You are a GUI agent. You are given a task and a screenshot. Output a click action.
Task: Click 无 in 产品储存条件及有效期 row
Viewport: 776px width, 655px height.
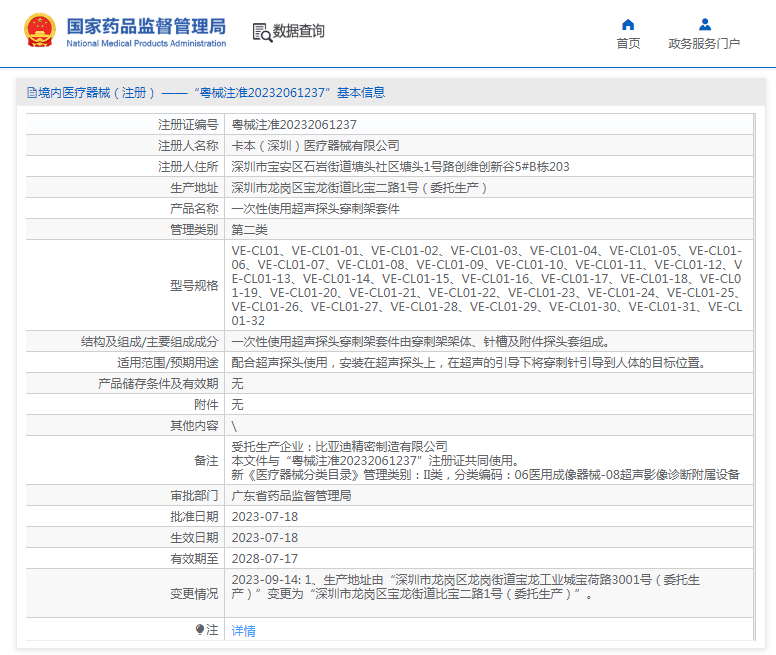click(238, 383)
